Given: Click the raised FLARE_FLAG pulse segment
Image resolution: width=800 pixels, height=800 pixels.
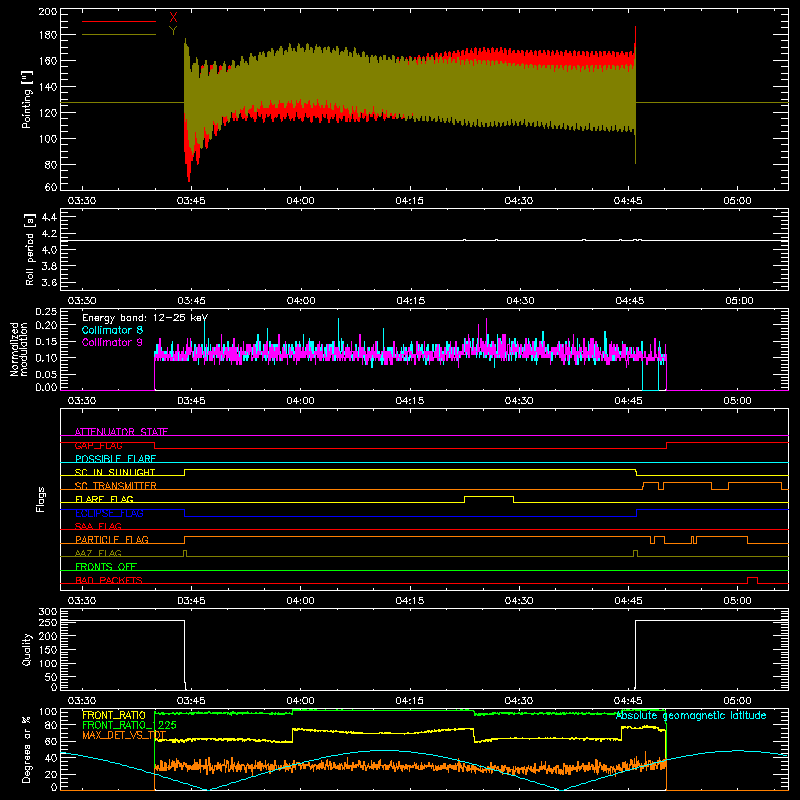Looking at the screenshot, I should tap(489, 496).
